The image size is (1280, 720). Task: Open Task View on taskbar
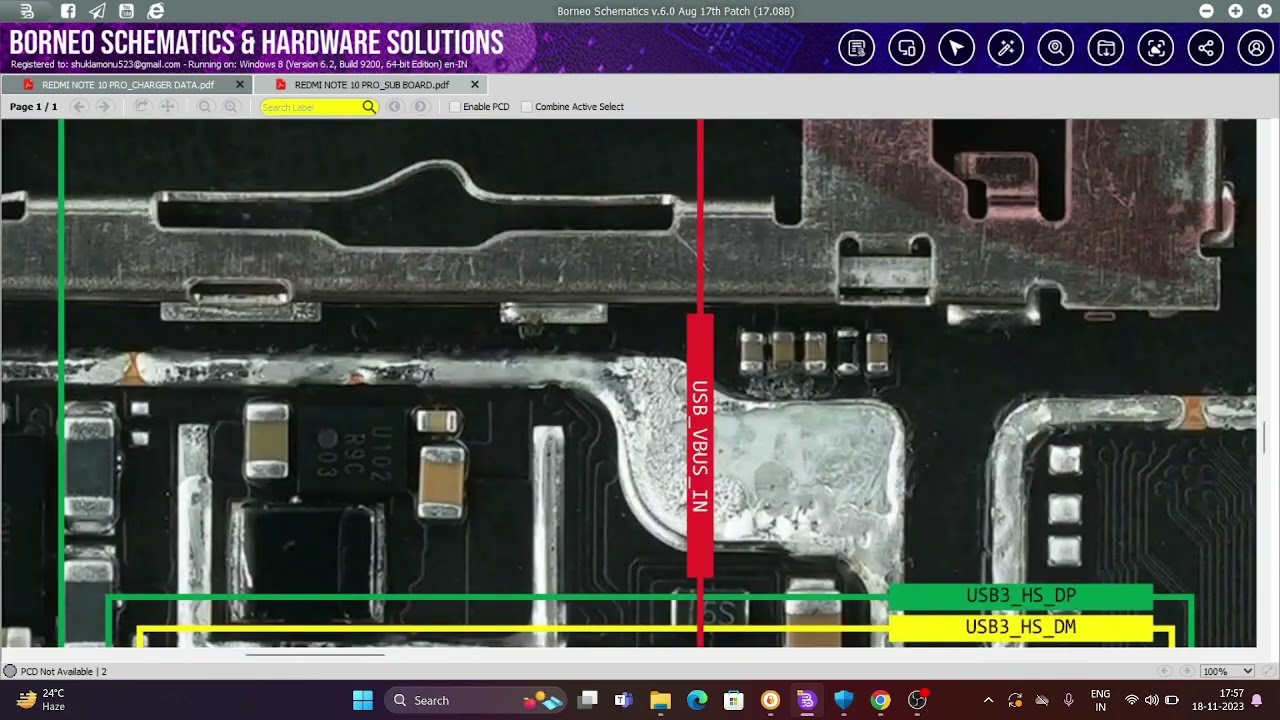tap(588, 700)
